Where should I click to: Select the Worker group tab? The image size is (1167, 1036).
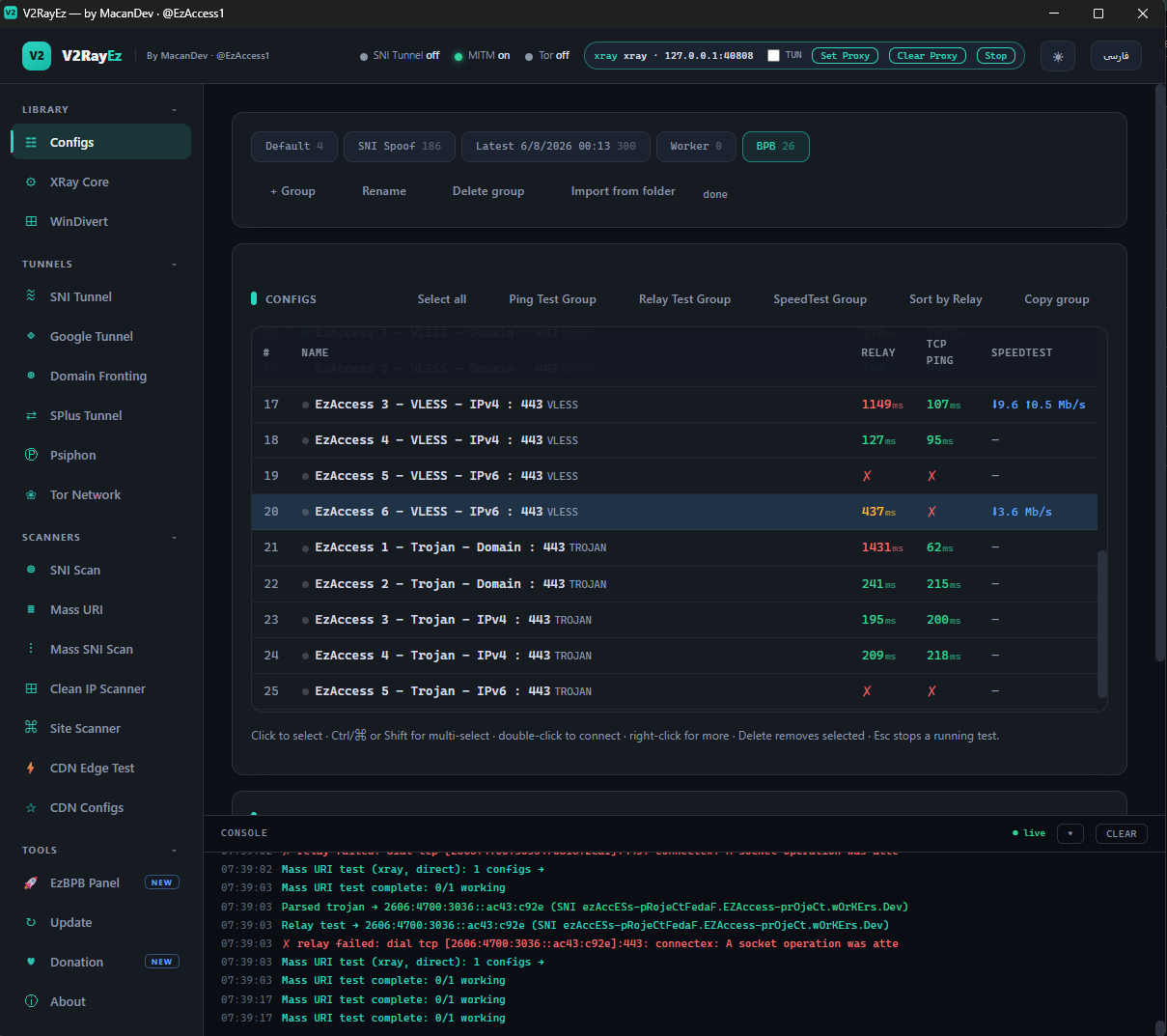(696, 146)
